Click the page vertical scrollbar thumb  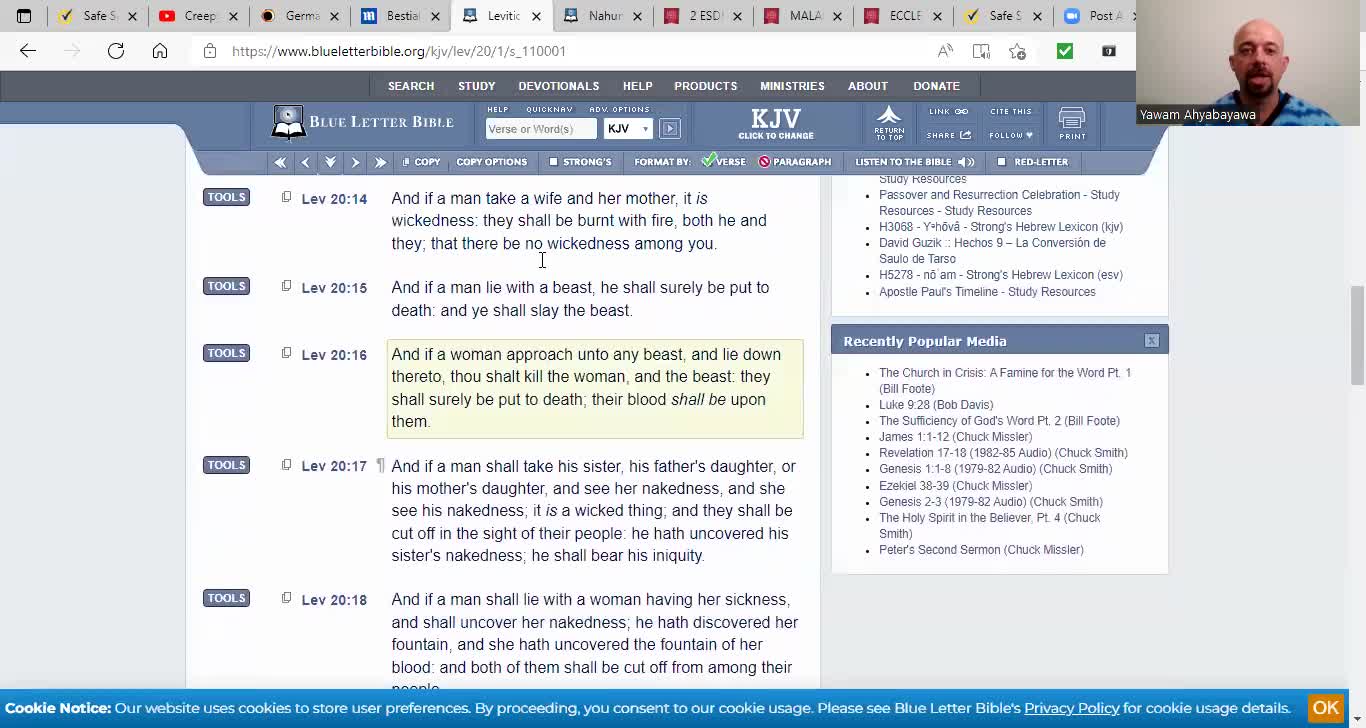pos(1357,335)
